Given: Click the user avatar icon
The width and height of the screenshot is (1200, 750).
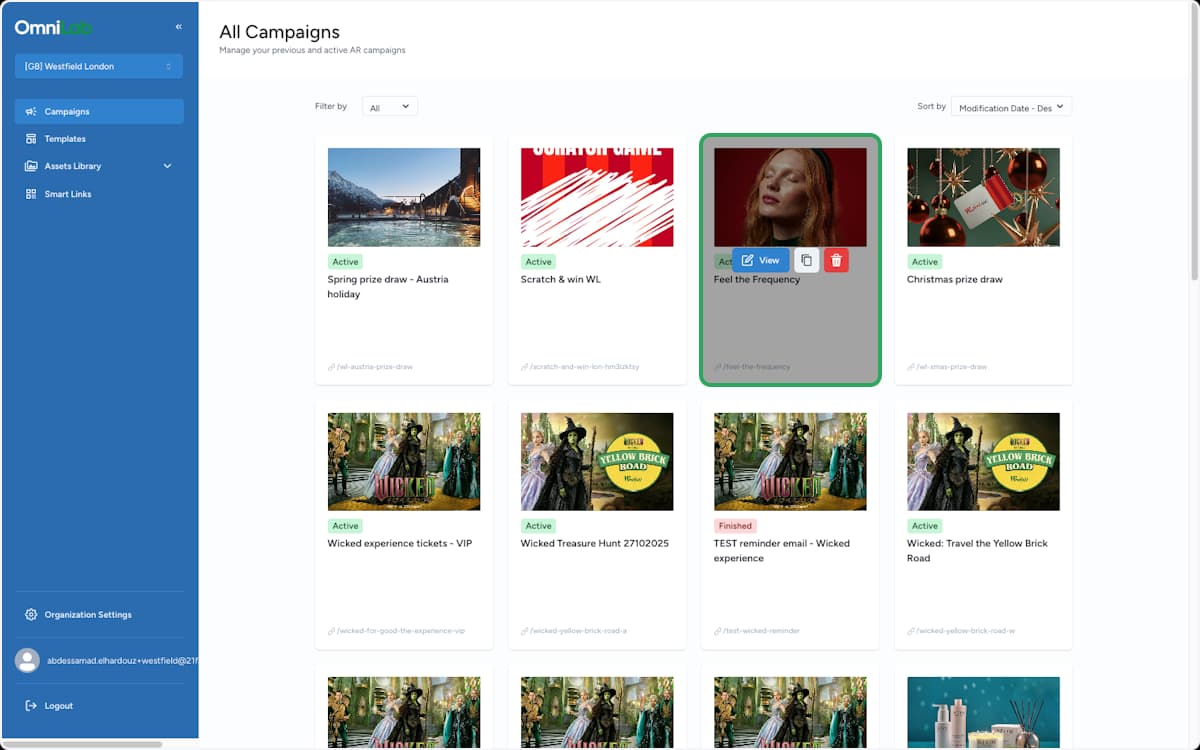Looking at the screenshot, I should [x=28, y=660].
